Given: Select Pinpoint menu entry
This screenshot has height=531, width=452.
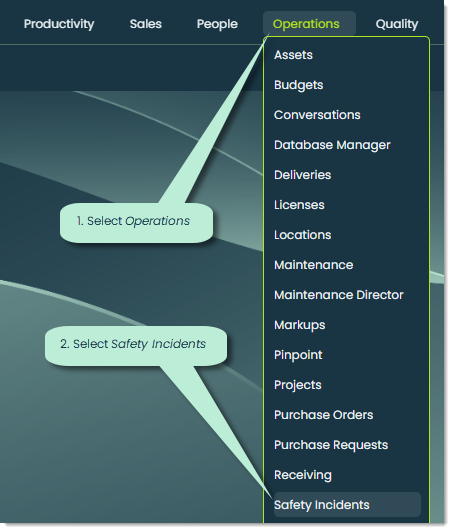Looking at the screenshot, I should pos(298,355).
